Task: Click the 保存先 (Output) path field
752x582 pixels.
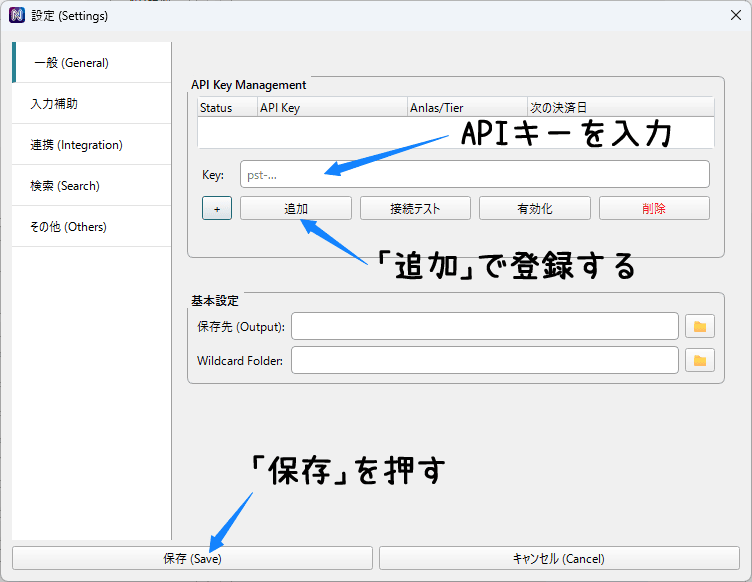Action: pyautogui.click(x=485, y=326)
